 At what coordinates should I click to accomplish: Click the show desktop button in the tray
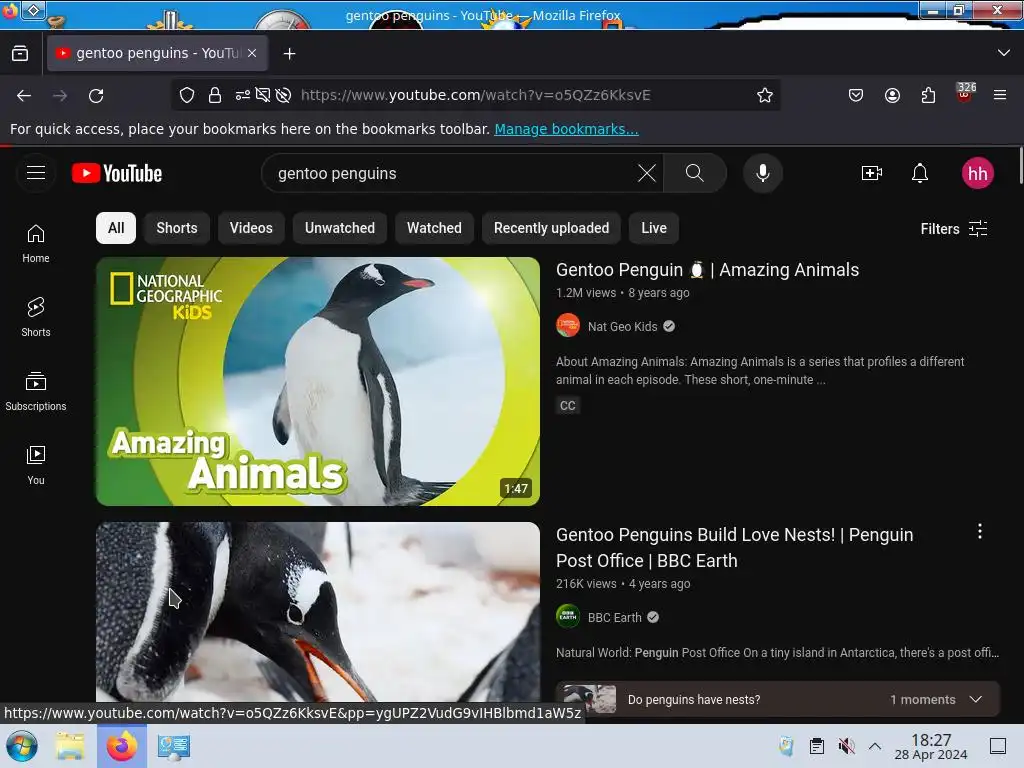998,746
